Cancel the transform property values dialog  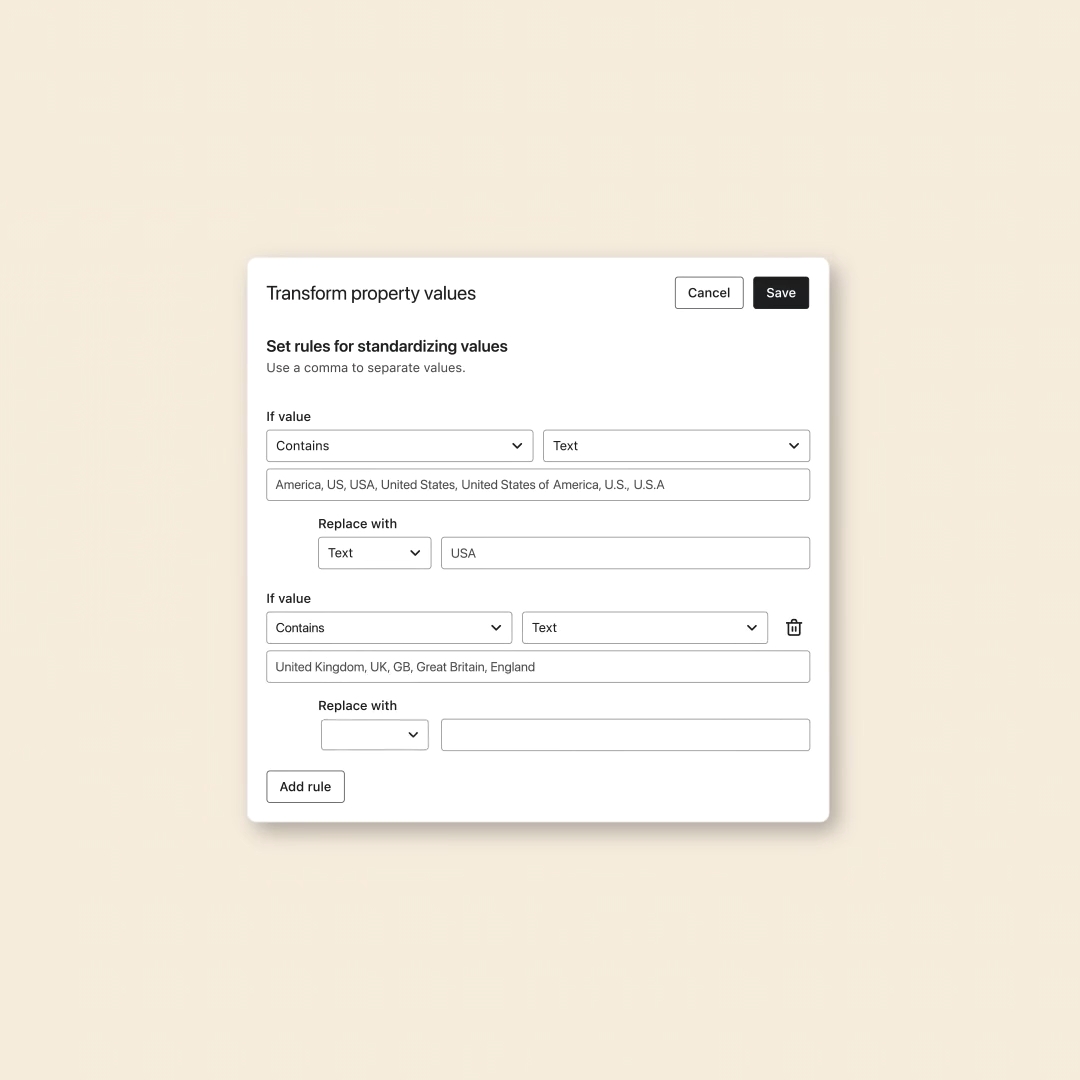point(709,293)
